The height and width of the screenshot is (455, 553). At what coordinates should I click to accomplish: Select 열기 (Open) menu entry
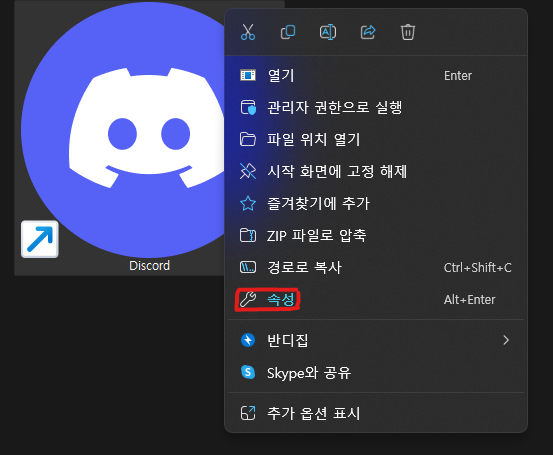[376, 75]
